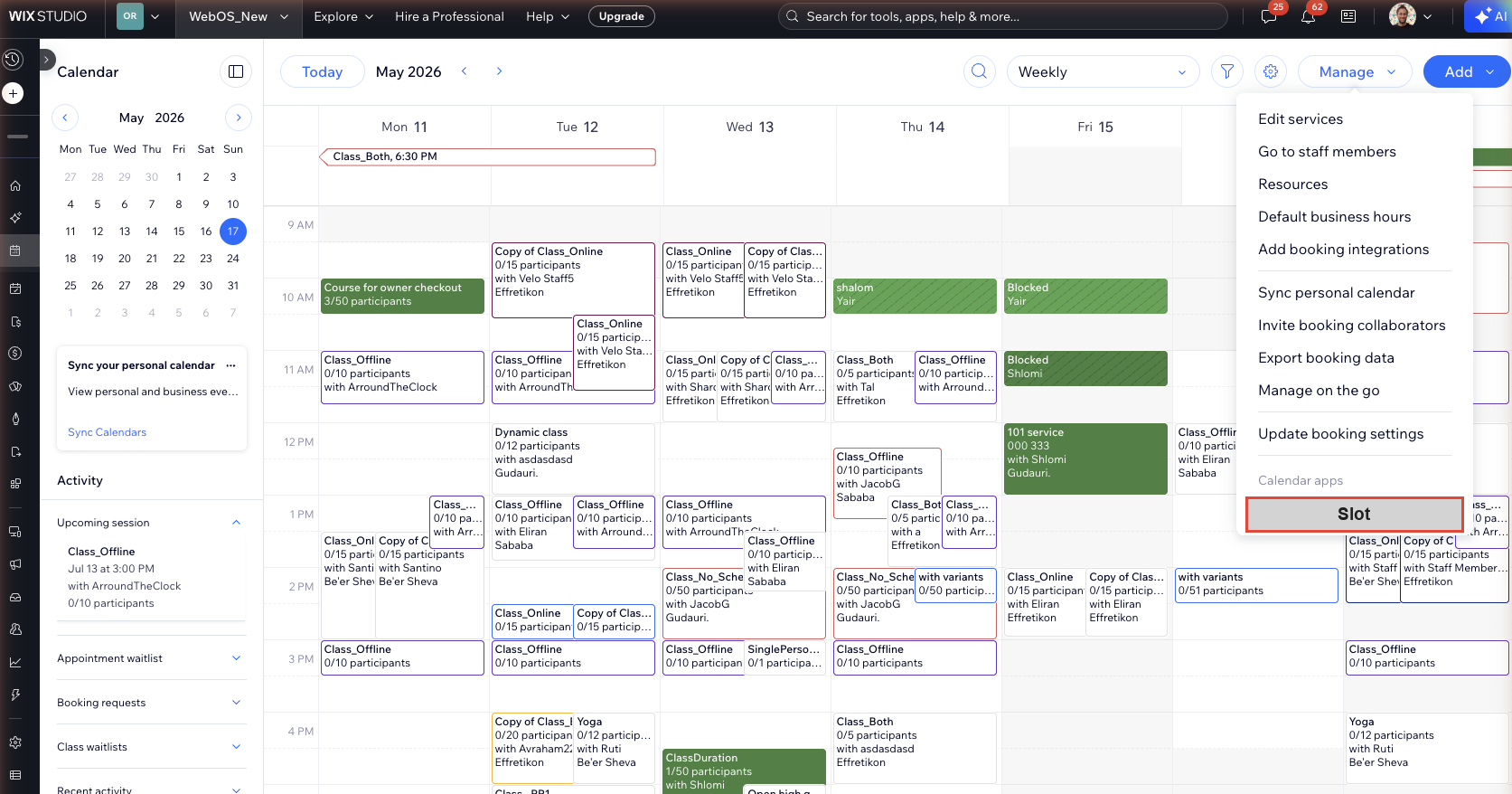
Task: Open the calendar filter funnel icon
Action: click(1226, 71)
